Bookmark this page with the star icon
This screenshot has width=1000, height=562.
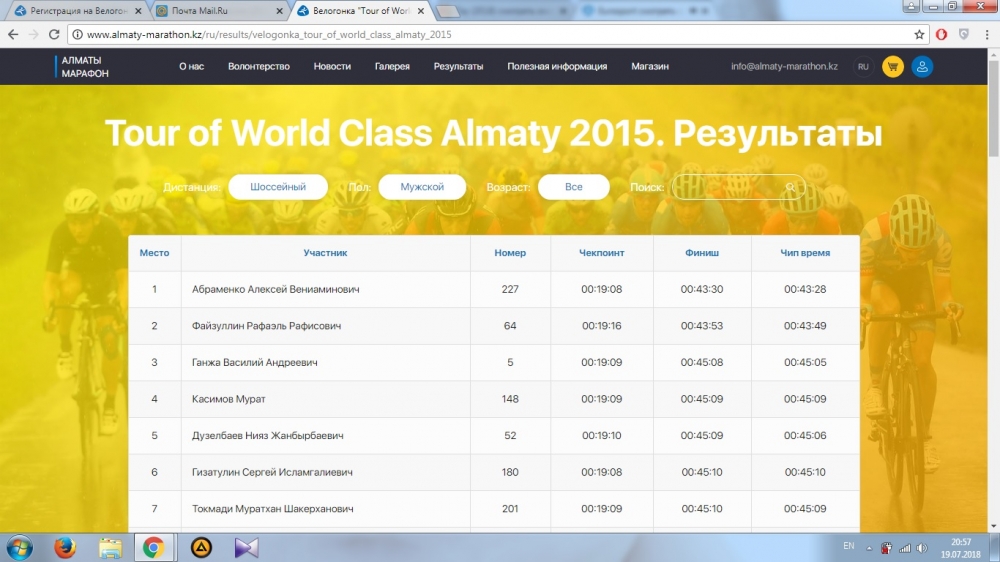point(919,34)
